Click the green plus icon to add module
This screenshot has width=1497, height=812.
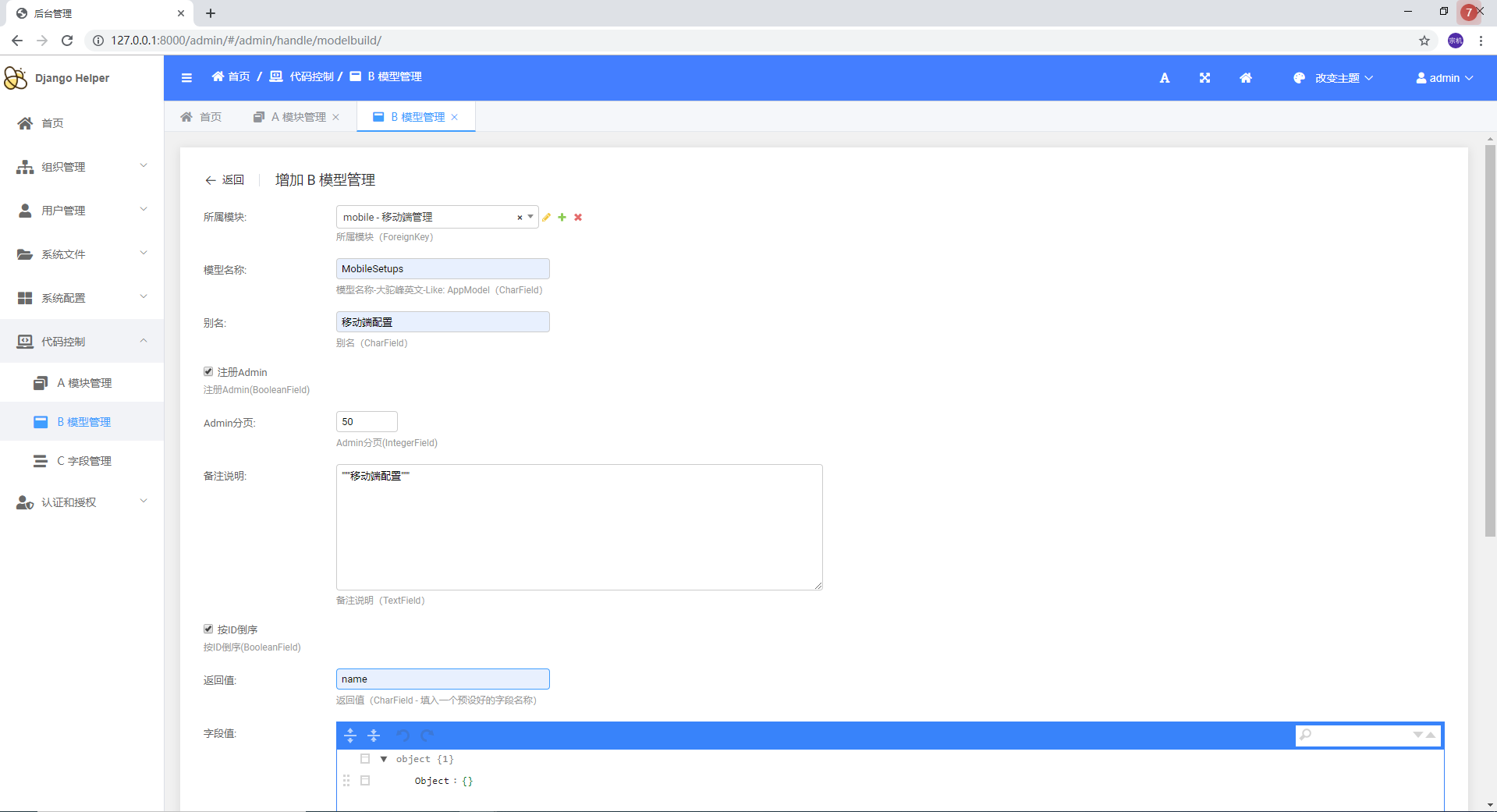coord(562,218)
